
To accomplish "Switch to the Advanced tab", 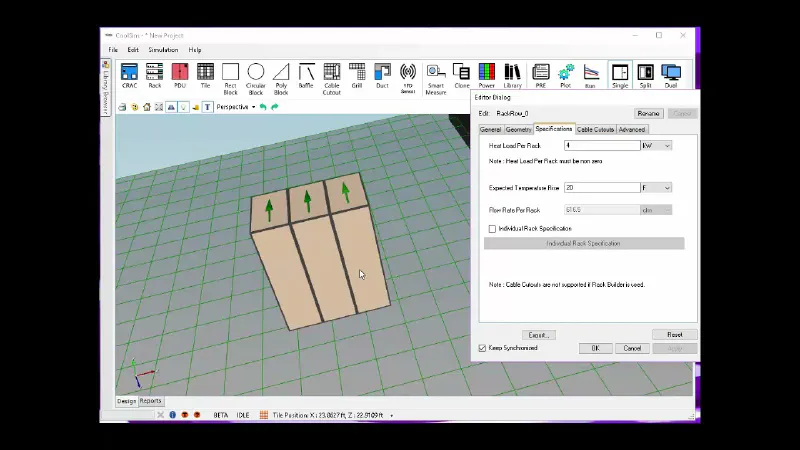I will point(632,130).
